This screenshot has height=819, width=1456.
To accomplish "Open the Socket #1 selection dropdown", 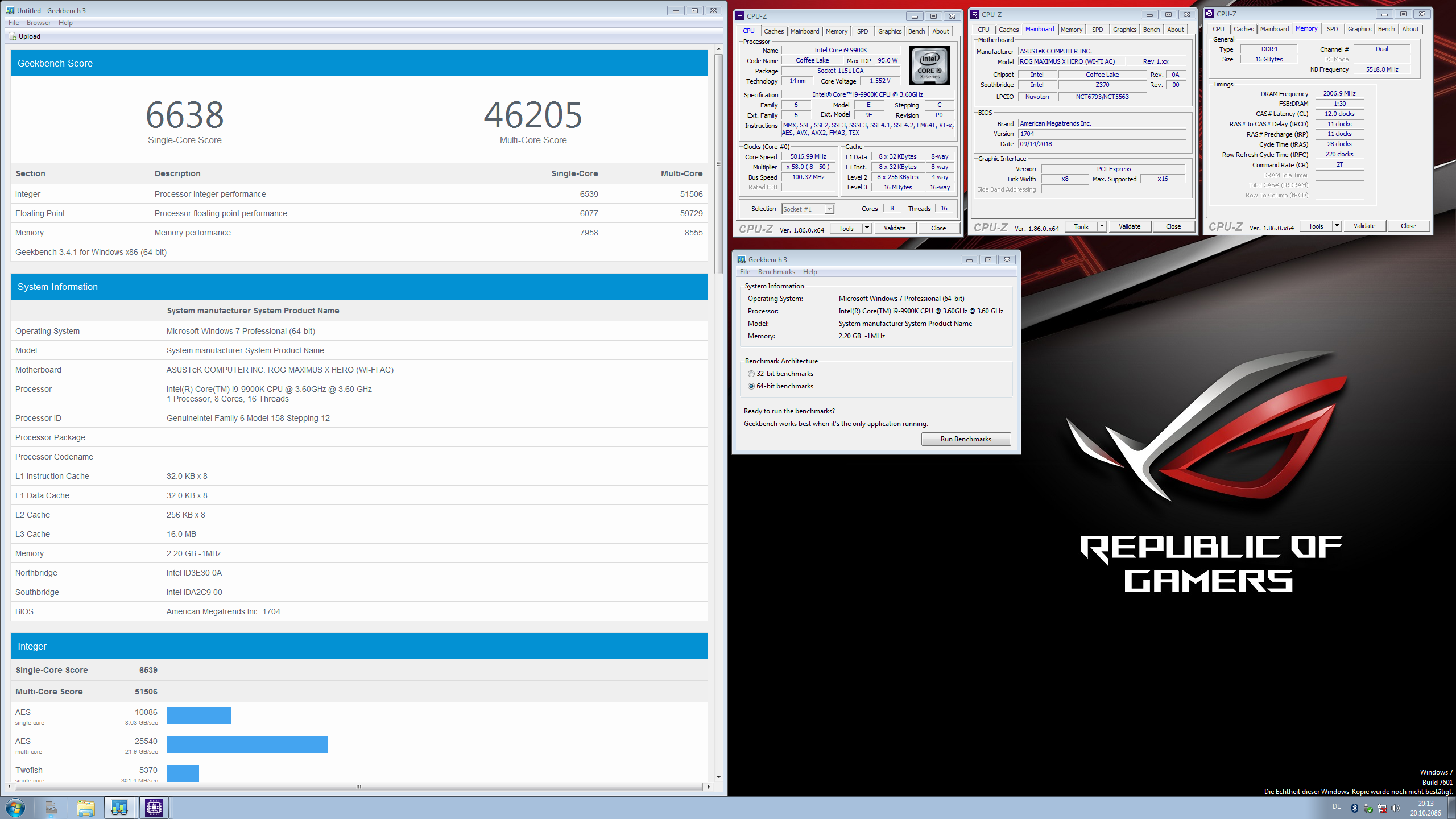I will pyautogui.click(x=808, y=209).
